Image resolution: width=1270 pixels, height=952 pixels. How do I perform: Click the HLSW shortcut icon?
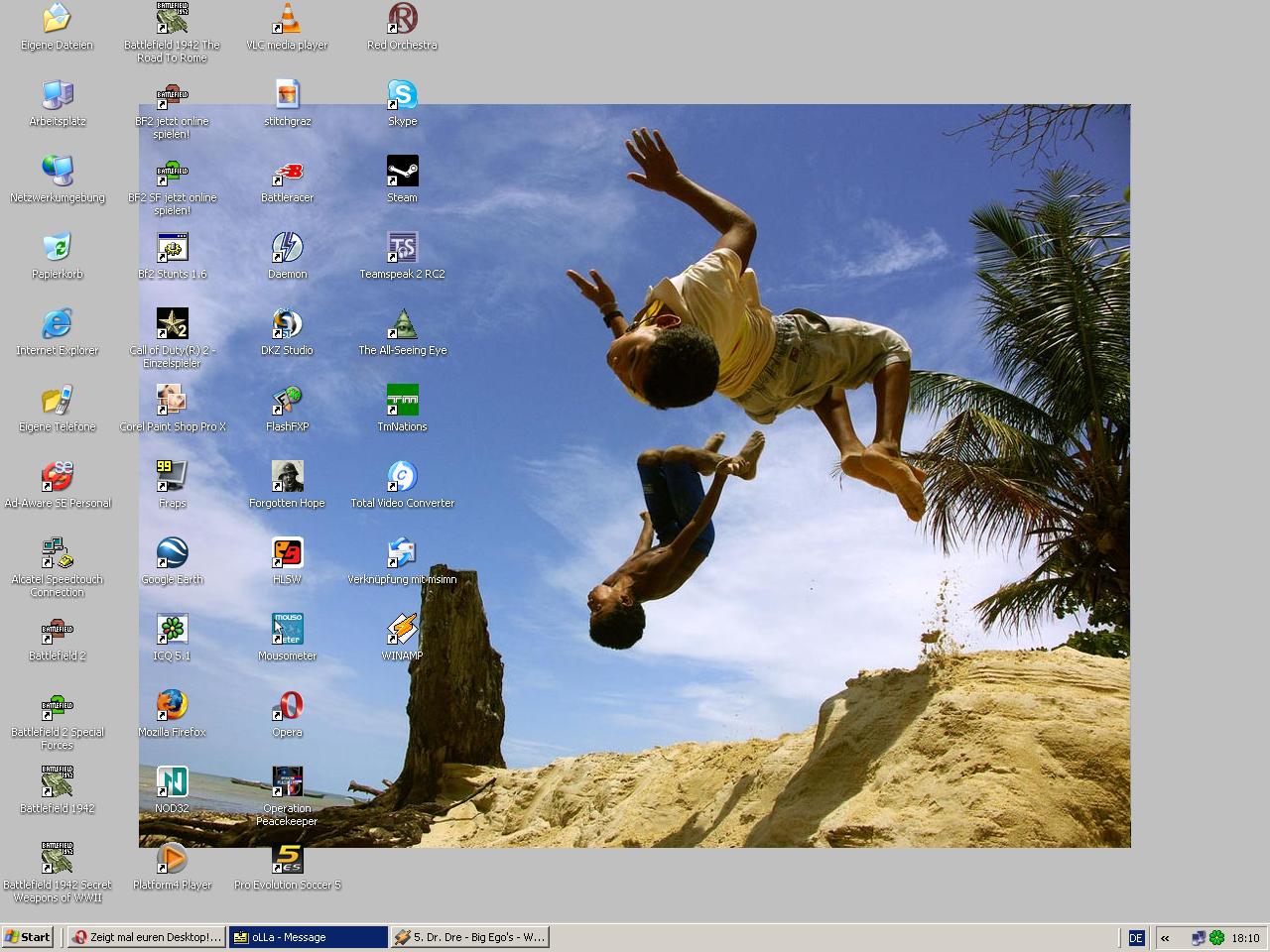288,552
